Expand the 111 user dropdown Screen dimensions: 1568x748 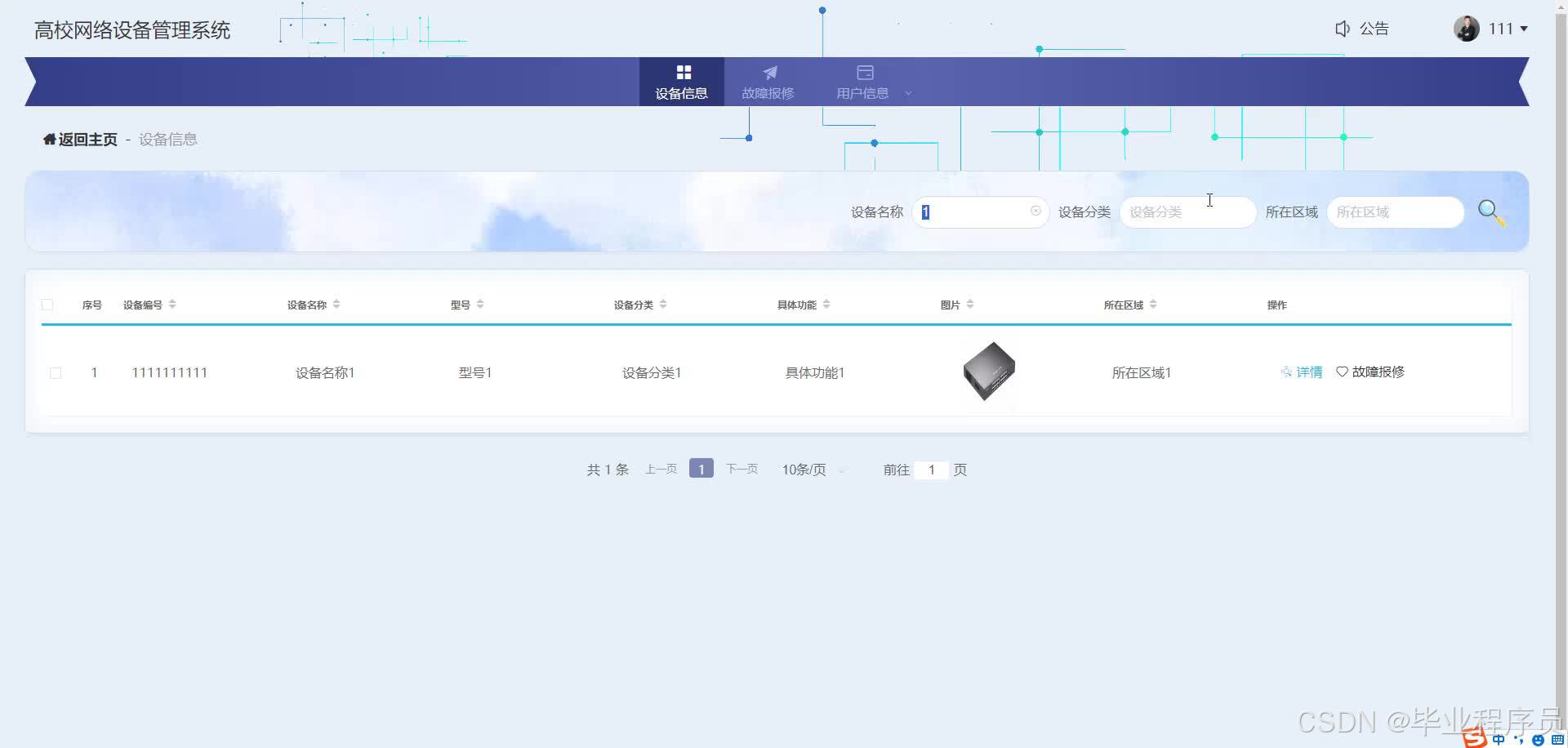(x=1524, y=29)
